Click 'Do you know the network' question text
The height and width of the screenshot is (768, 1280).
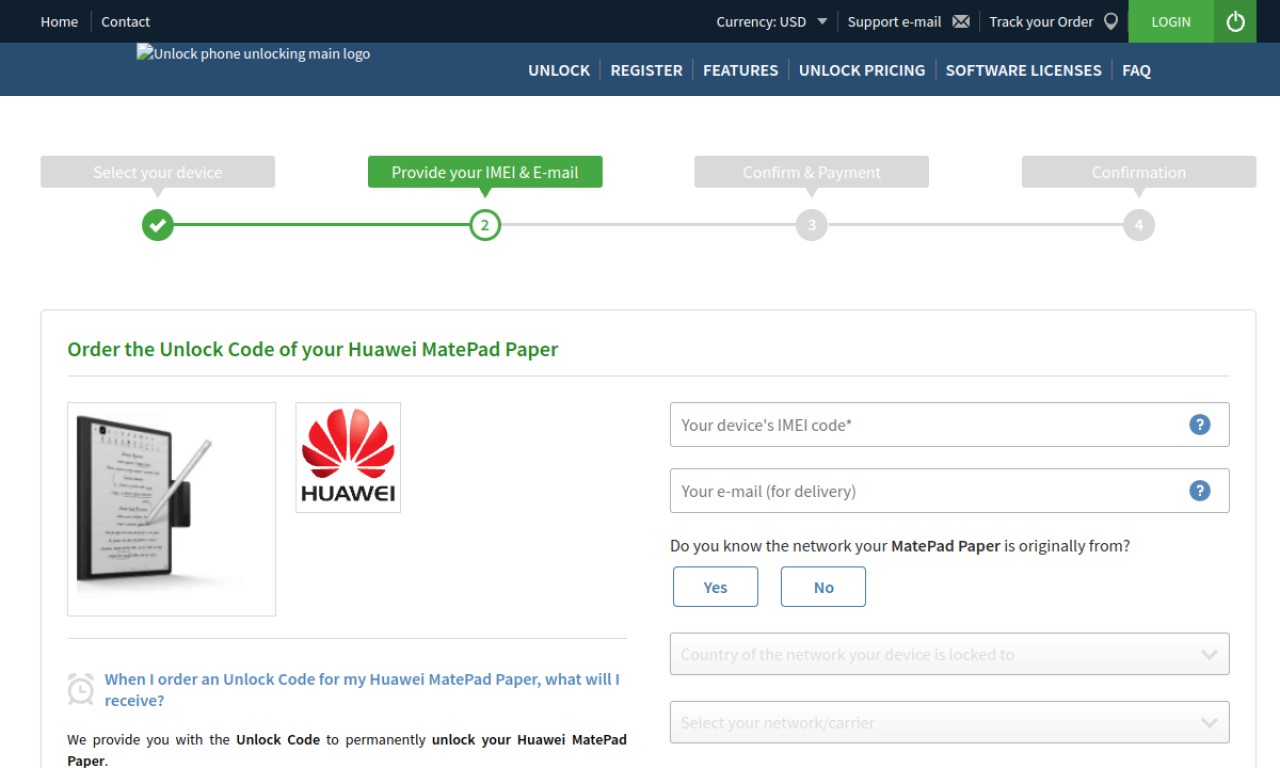click(x=900, y=546)
